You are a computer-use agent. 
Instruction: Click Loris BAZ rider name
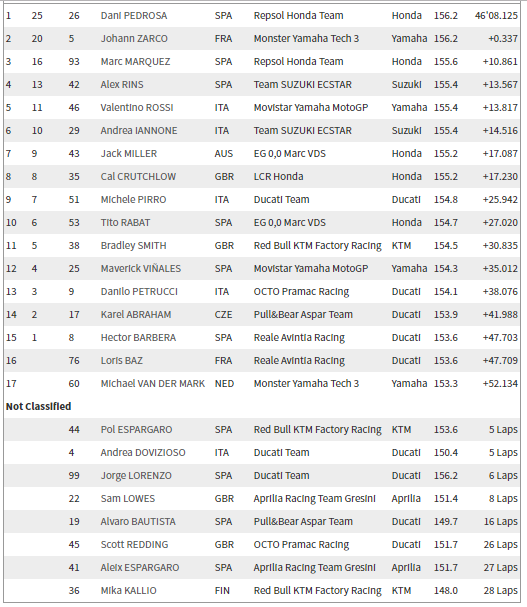[x=122, y=361]
